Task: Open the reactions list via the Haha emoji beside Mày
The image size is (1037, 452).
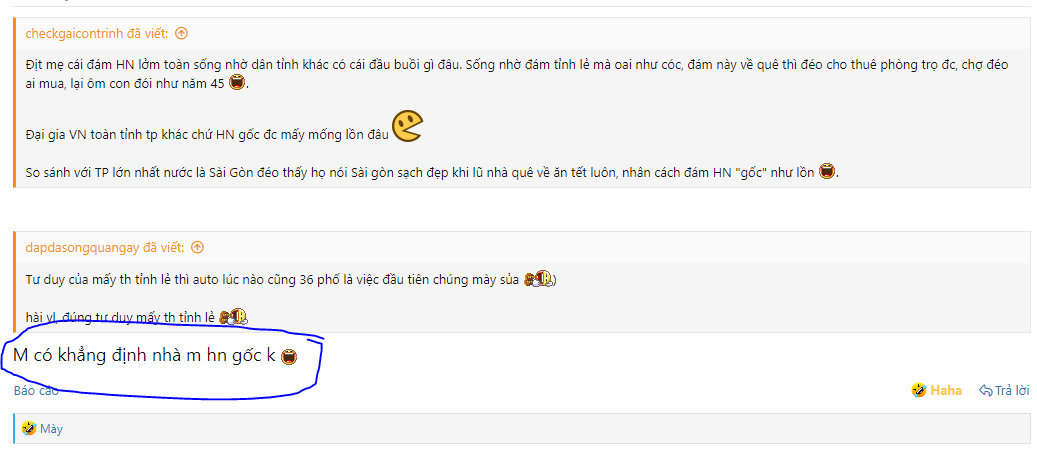Action: click(x=28, y=428)
